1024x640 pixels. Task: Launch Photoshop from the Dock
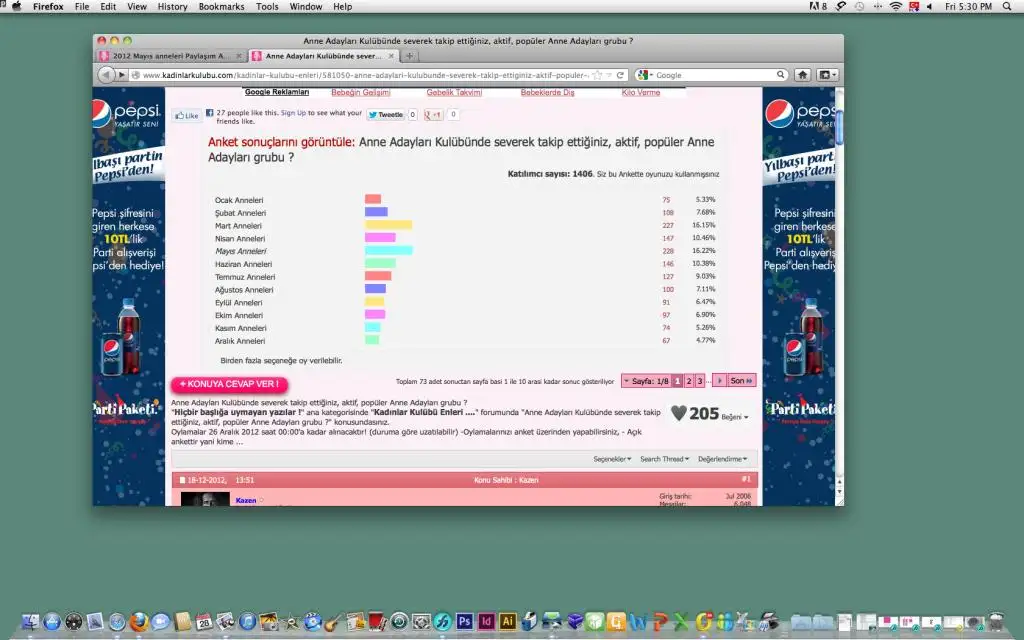(x=464, y=622)
